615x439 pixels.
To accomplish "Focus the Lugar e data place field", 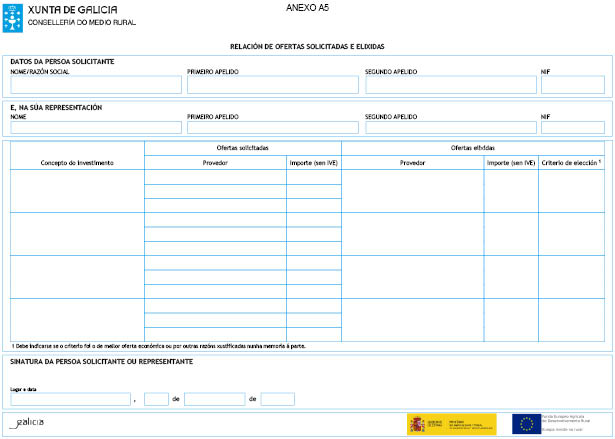I will [x=70, y=399].
